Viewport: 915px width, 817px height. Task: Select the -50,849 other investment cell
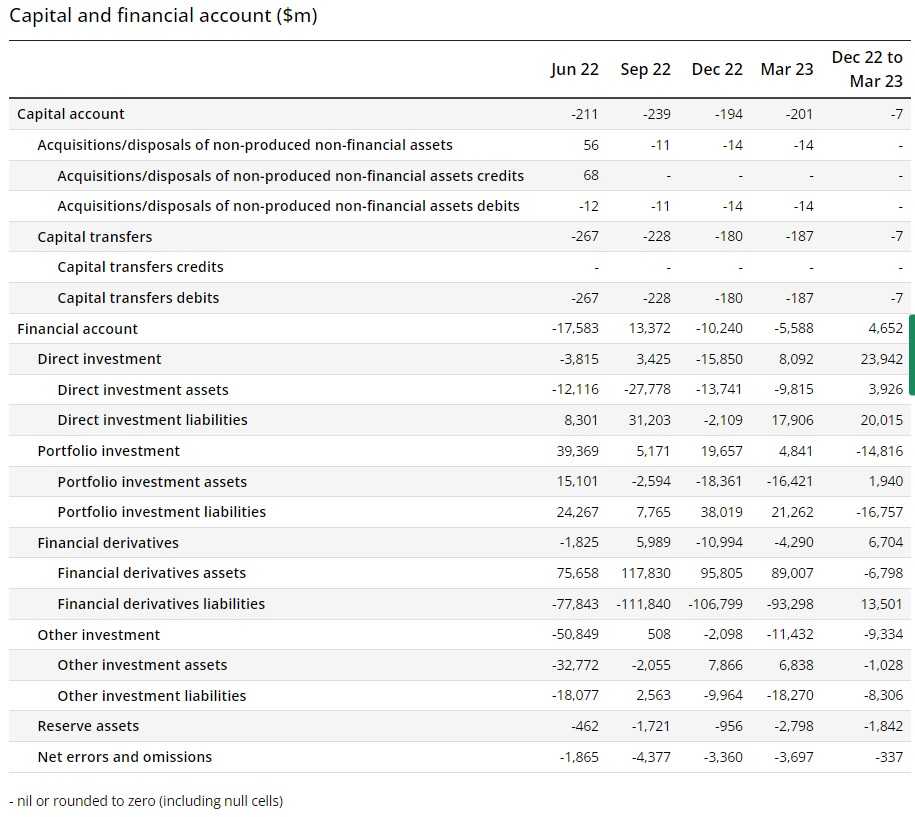pos(575,635)
